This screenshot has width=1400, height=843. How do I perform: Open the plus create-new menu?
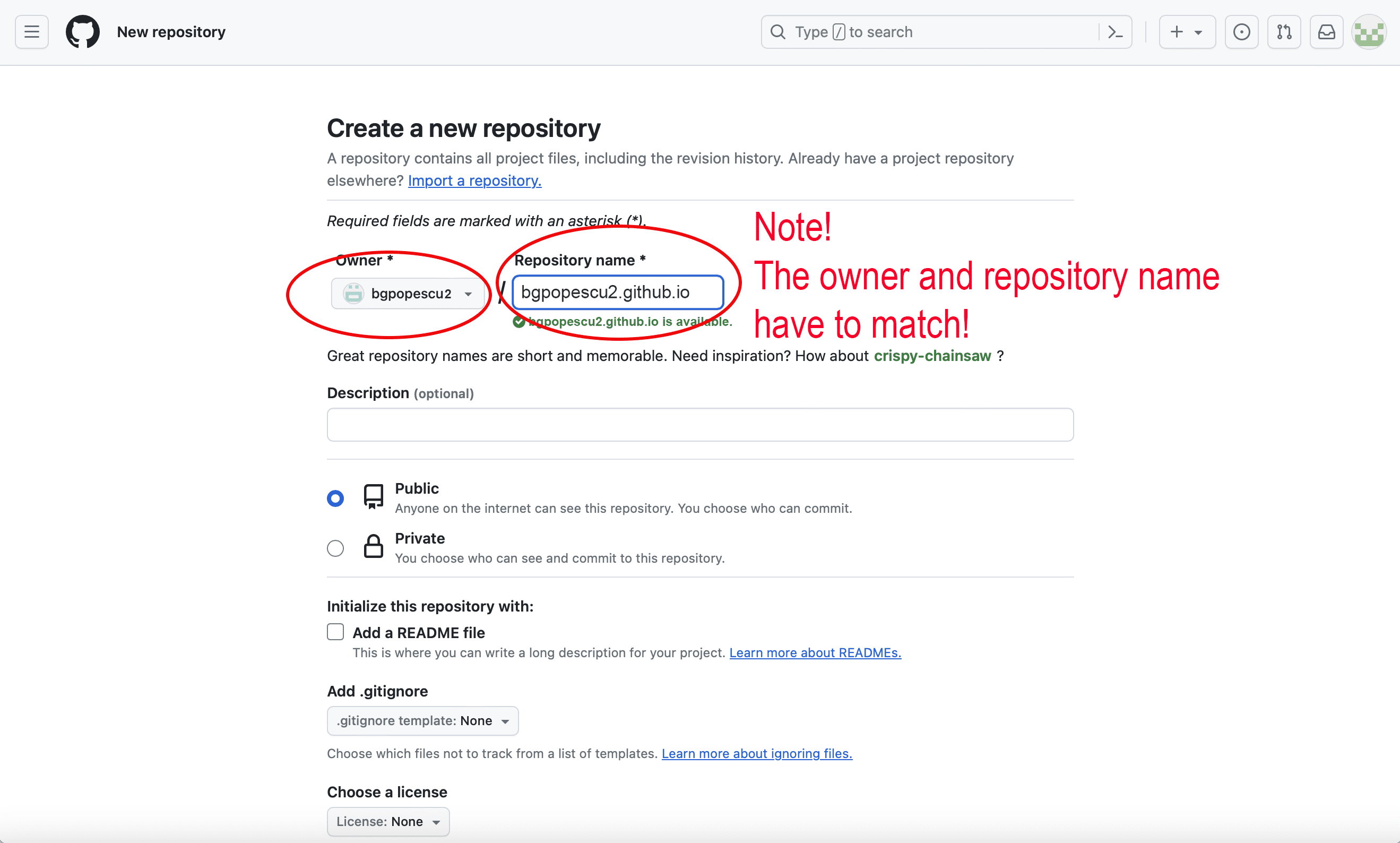[1187, 32]
